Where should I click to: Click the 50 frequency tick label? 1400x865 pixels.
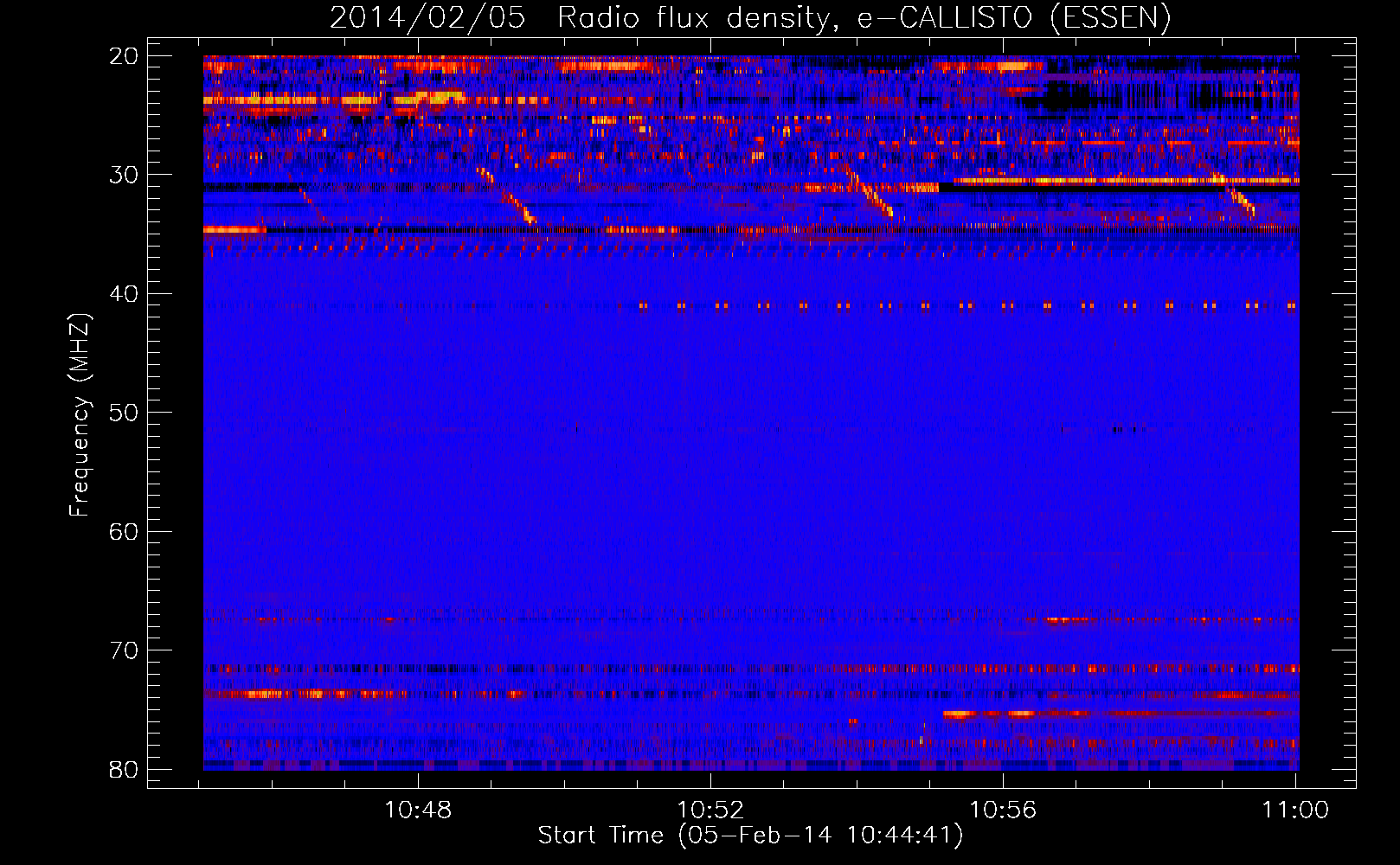124,413
